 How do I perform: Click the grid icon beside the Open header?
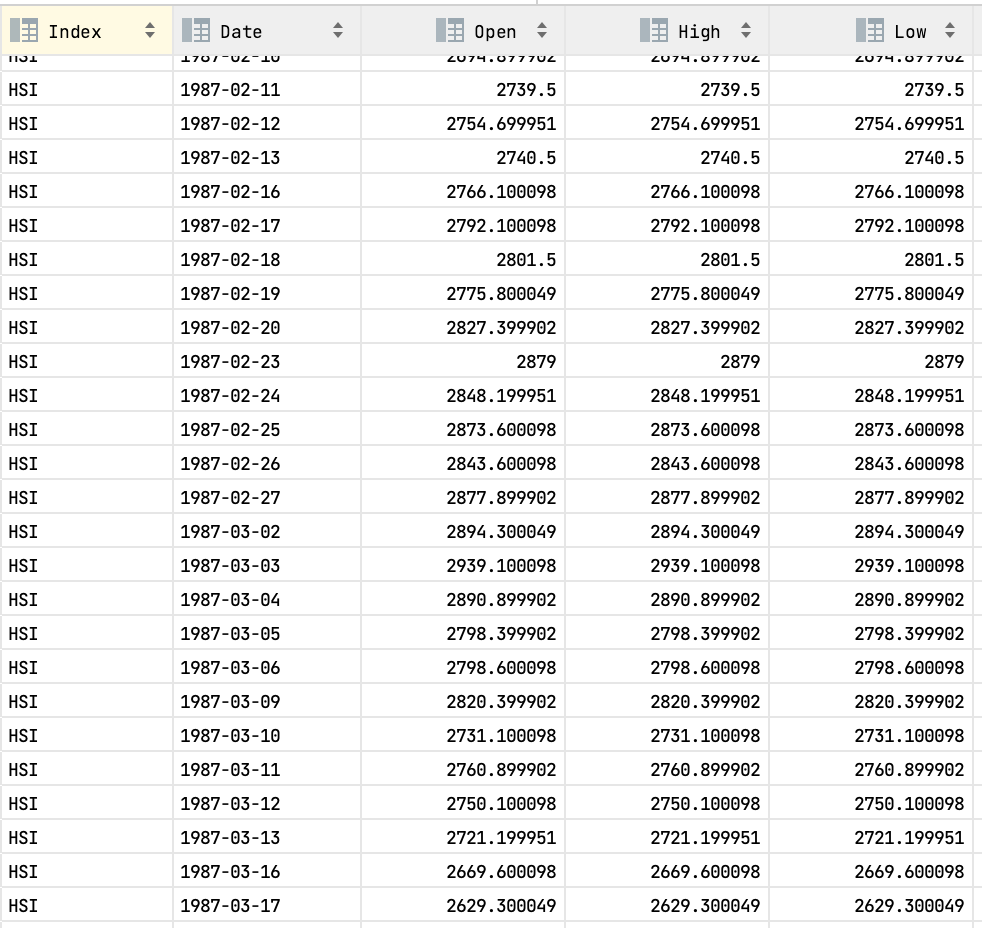pos(452,30)
